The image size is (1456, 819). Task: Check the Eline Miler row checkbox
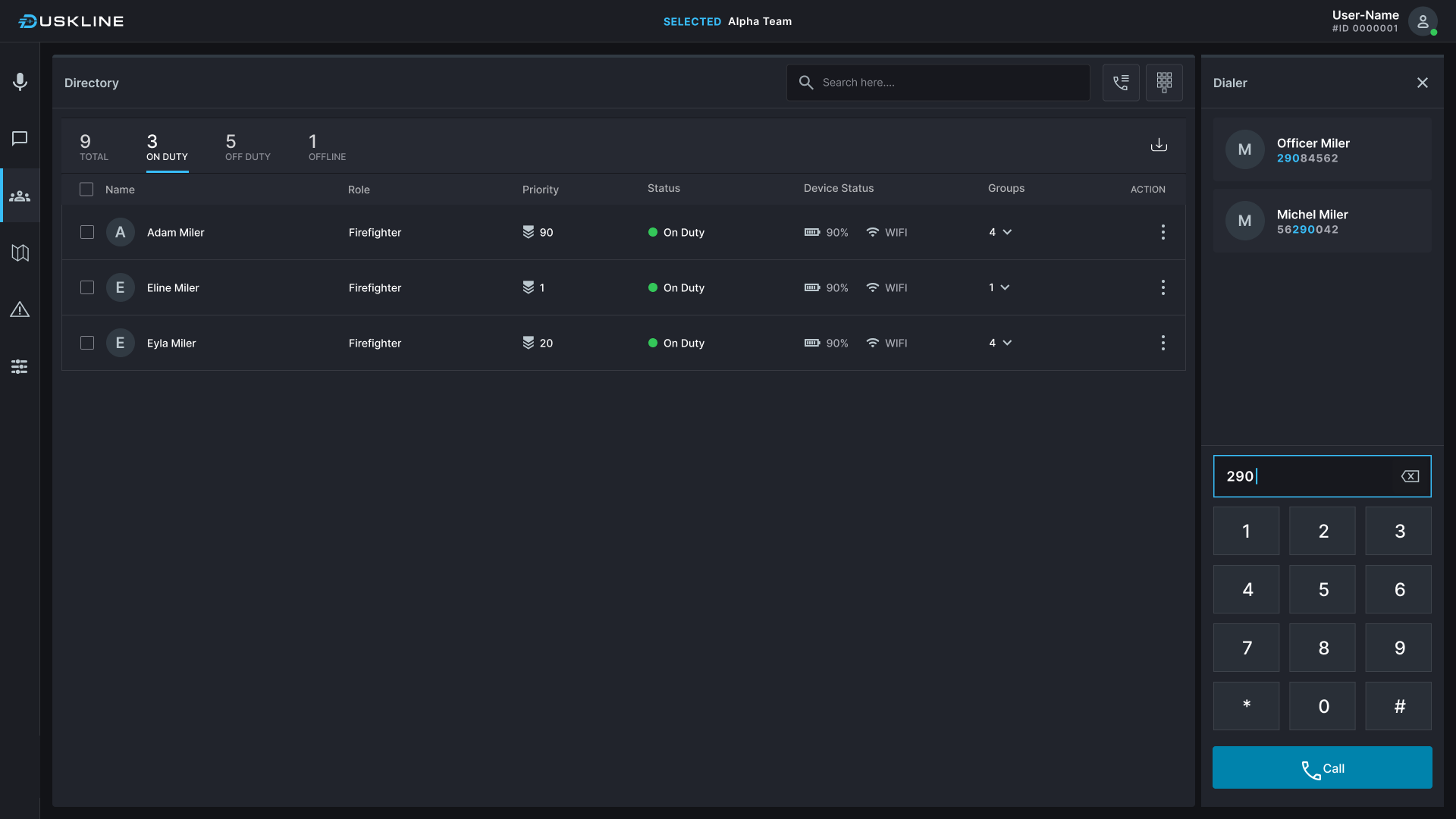coord(87,287)
